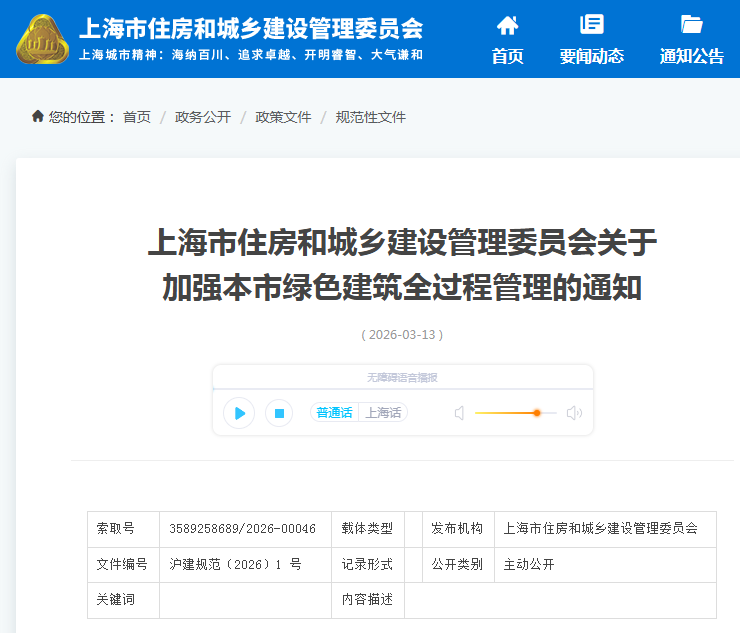Click the high volume speaker icon

click(574, 413)
